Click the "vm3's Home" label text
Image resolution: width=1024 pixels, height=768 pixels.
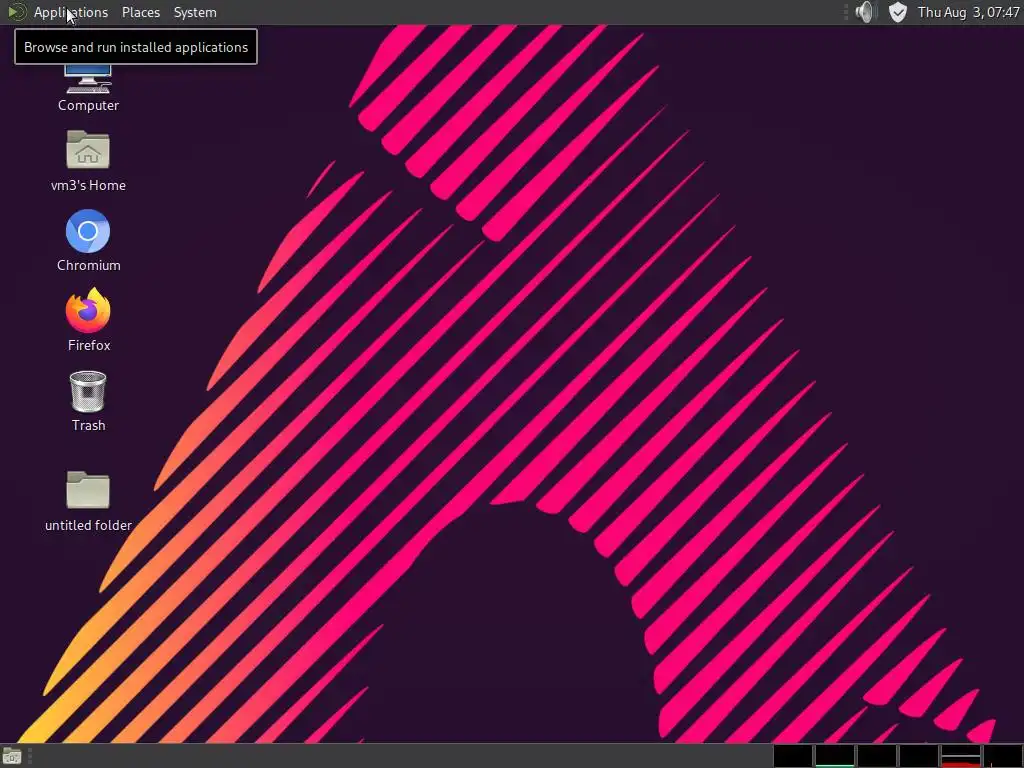pyautogui.click(x=88, y=185)
